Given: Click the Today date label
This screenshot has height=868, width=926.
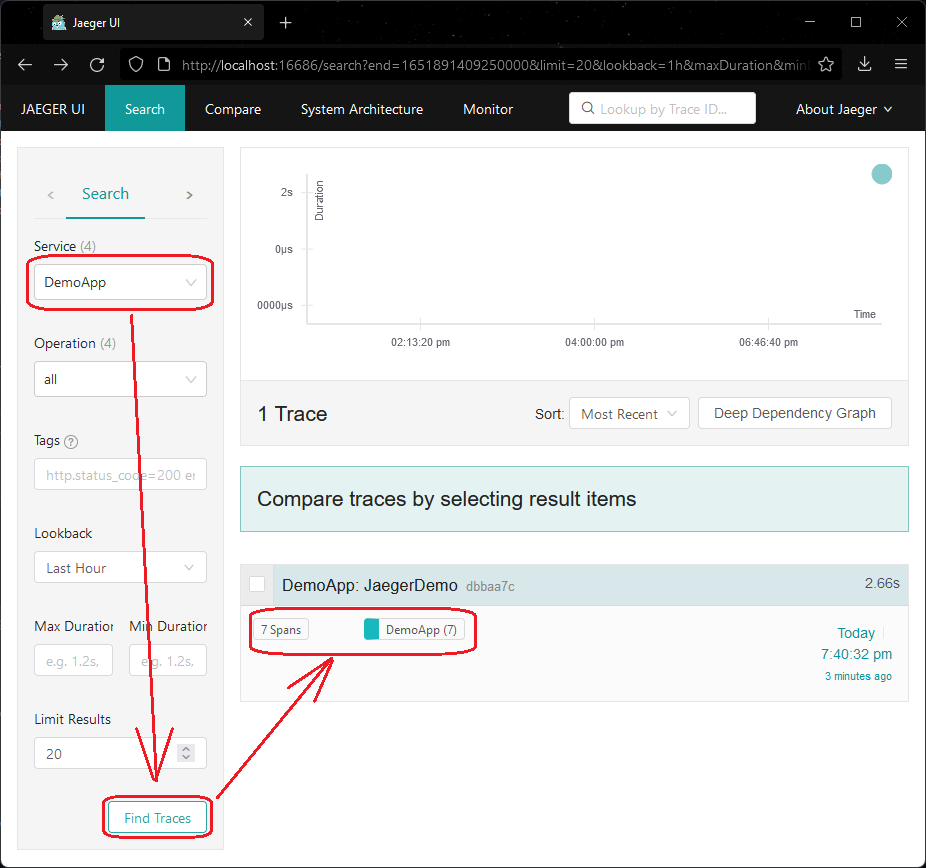Looking at the screenshot, I should (x=856, y=634).
